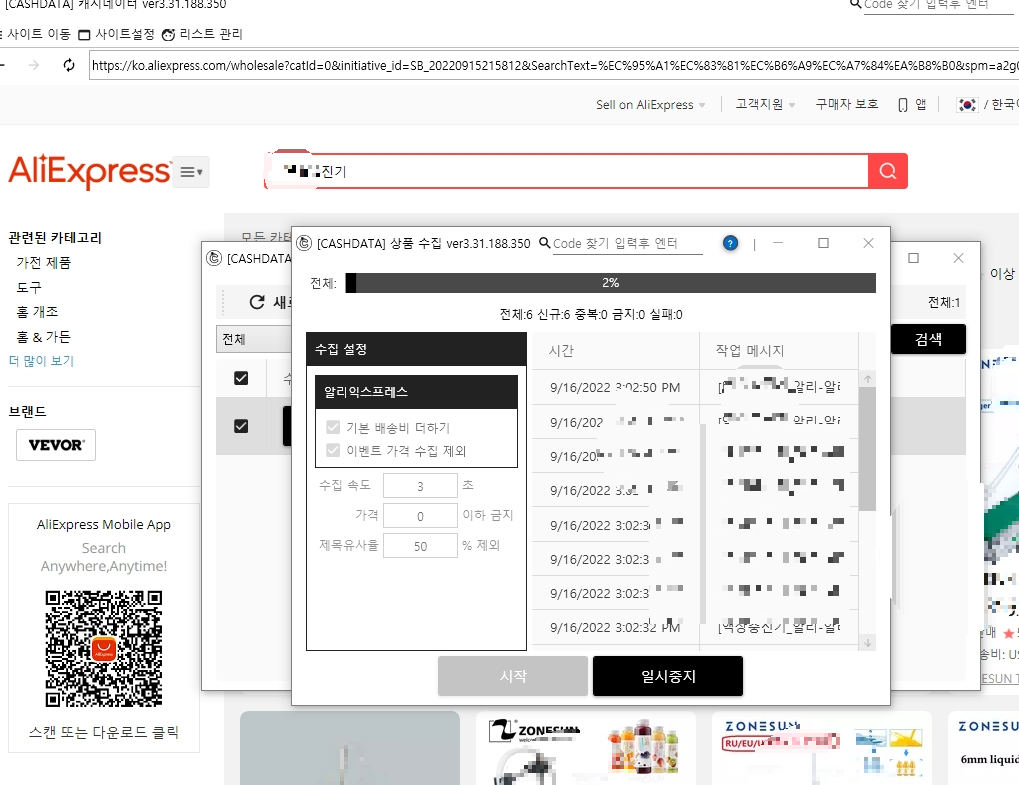Click the 가격 이하 금지 input field

click(x=420, y=516)
